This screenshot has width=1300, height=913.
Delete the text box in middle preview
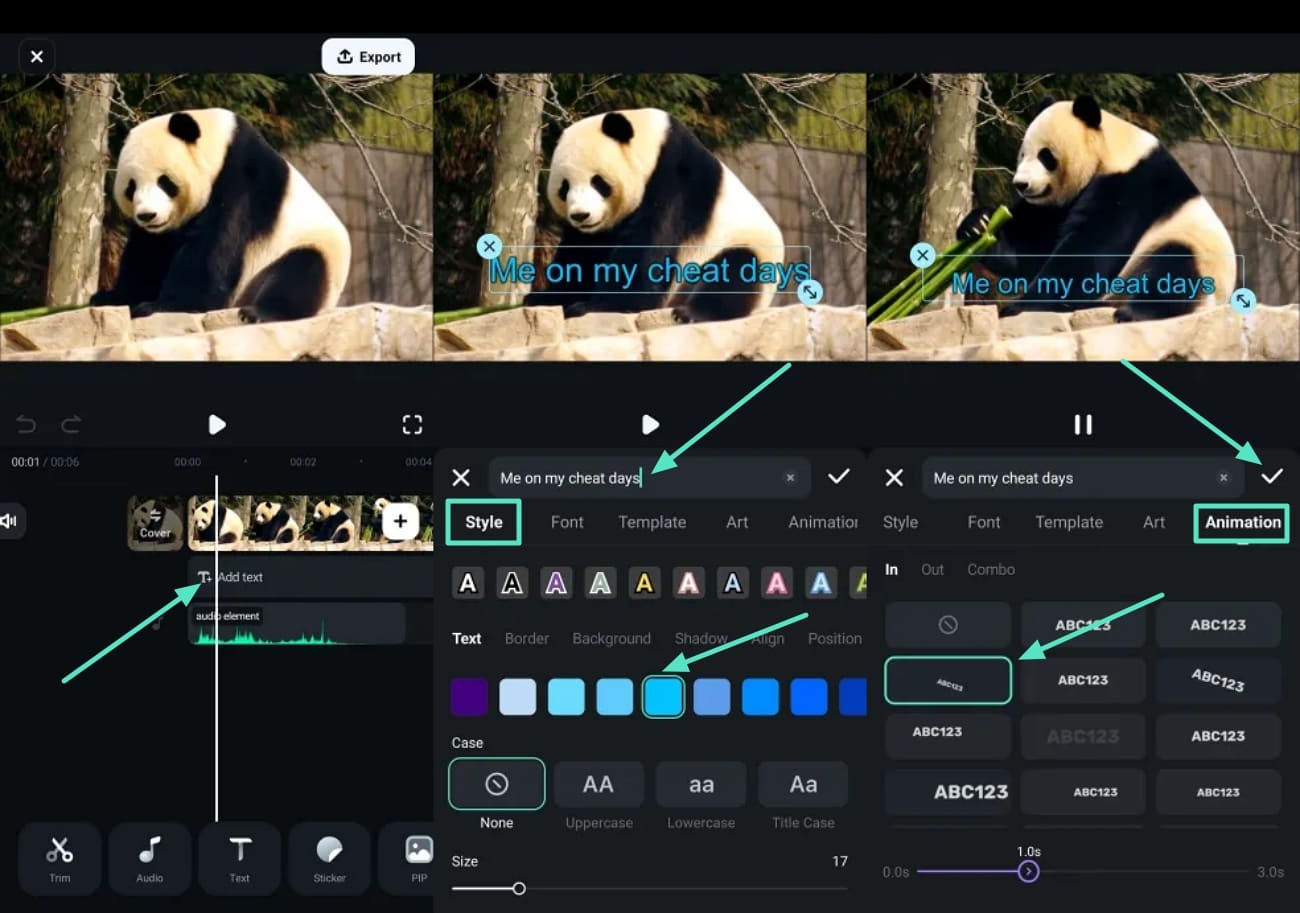[488, 246]
